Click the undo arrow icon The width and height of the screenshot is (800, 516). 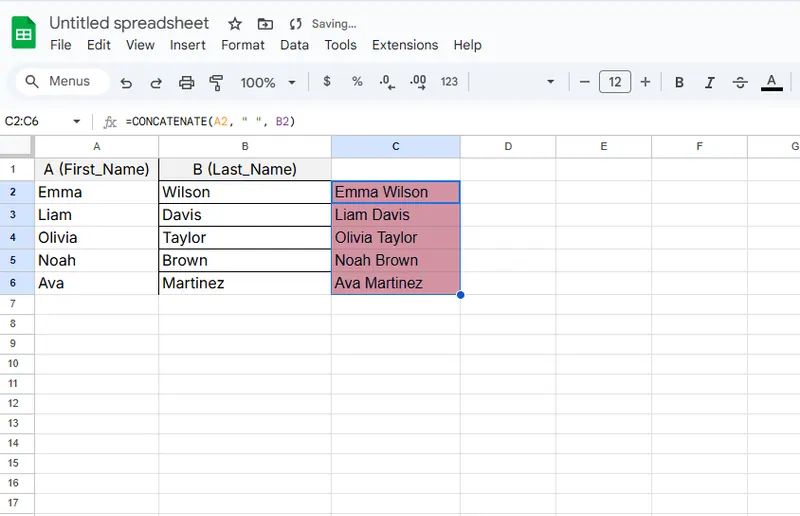(x=126, y=83)
